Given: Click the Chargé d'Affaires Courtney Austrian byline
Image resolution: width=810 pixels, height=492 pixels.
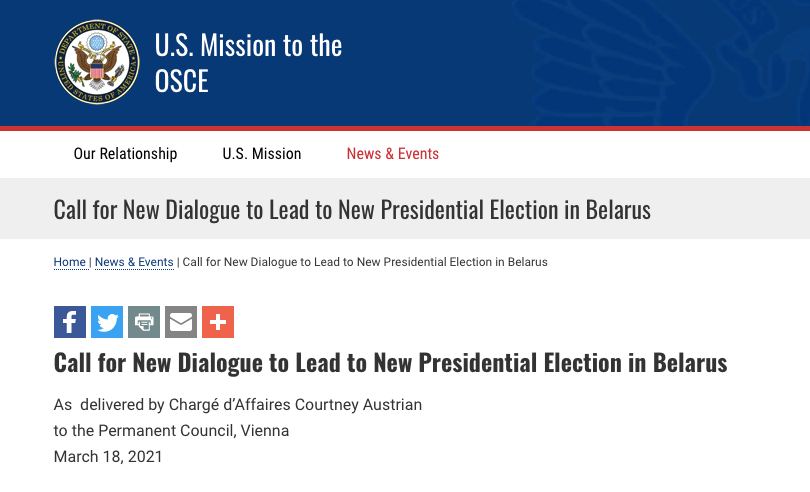Looking at the screenshot, I should point(295,405).
